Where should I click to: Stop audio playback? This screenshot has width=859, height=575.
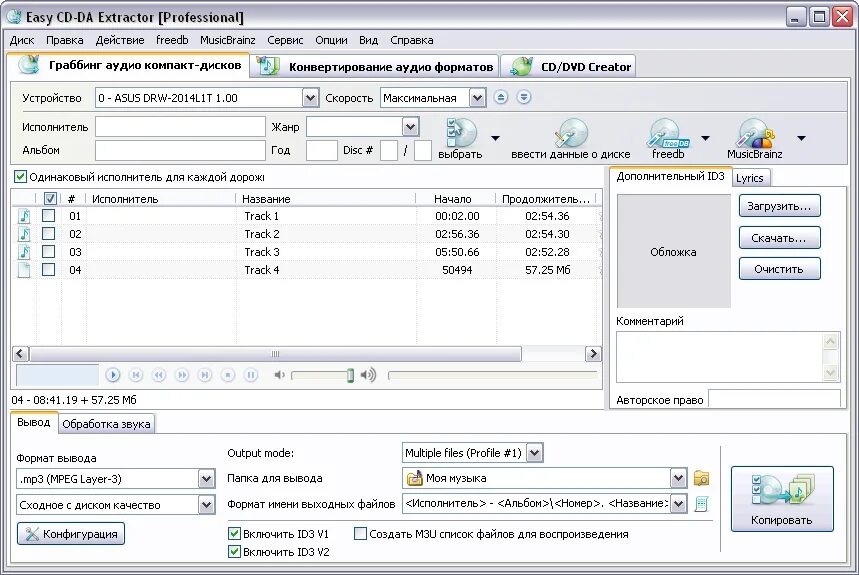[228, 375]
